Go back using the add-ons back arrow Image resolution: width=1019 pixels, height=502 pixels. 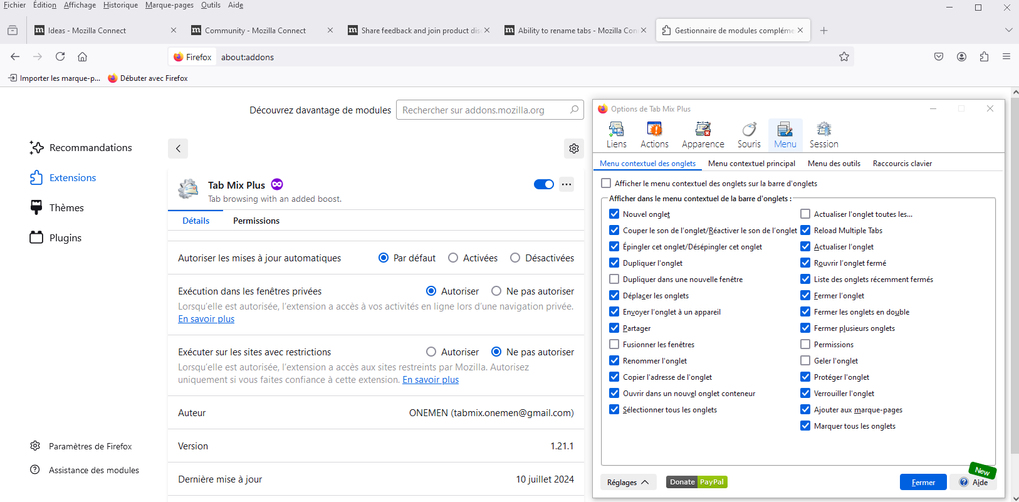point(178,149)
